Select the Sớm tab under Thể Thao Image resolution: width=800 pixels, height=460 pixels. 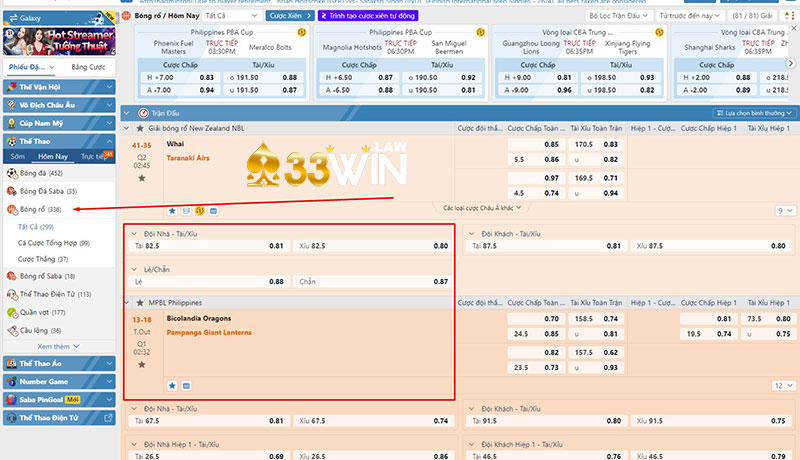pos(18,157)
